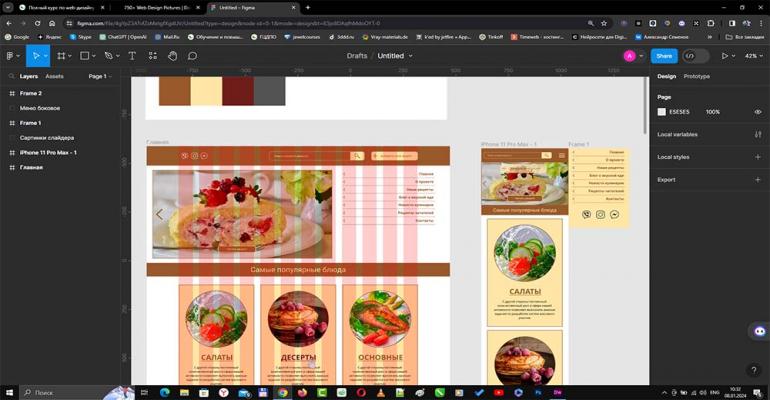The image size is (770, 400).
Task: Select the Rectangle shape tool
Action: [x=85, y=56]
